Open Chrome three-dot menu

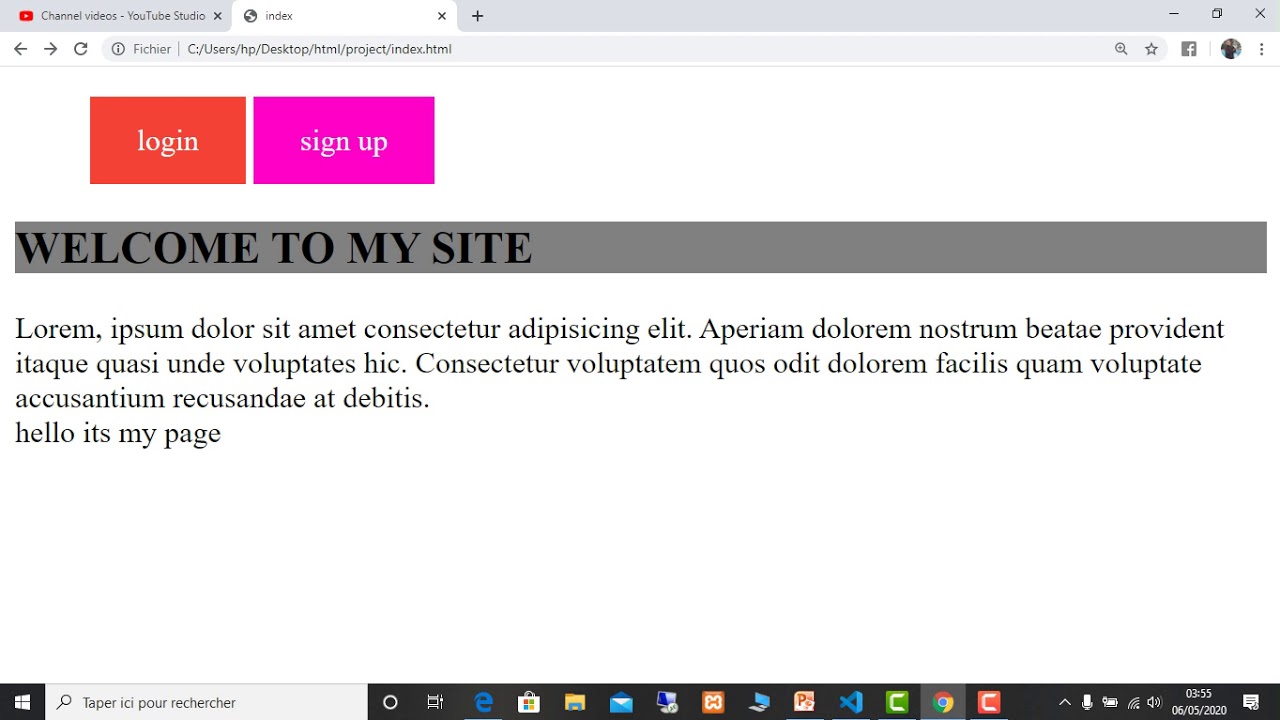pos(1262,49)
